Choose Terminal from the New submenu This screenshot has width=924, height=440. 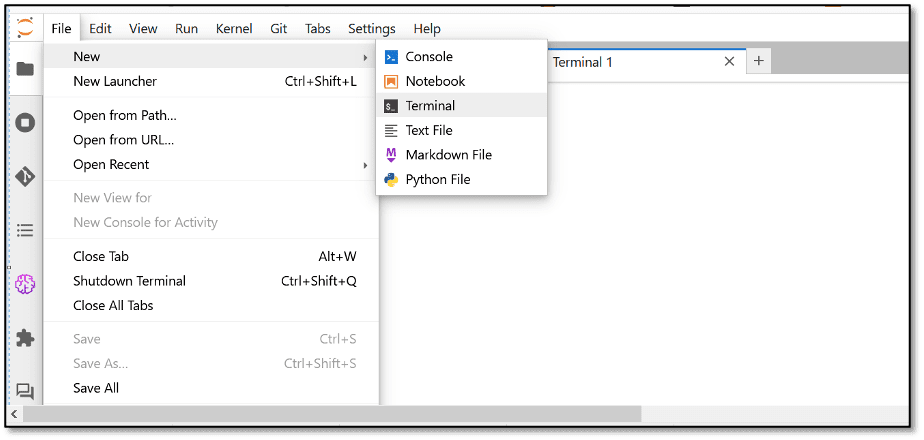[430, 106]
